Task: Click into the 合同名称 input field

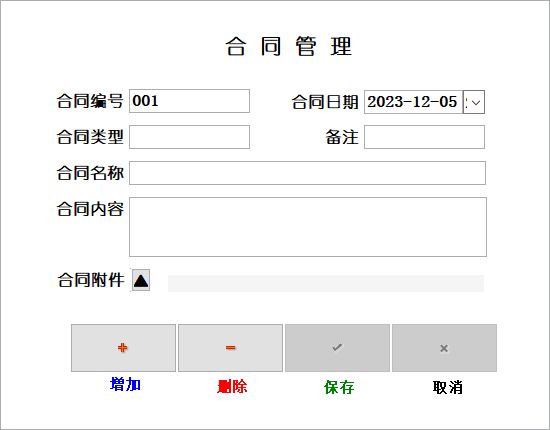Action: click(x=307, y=173)
